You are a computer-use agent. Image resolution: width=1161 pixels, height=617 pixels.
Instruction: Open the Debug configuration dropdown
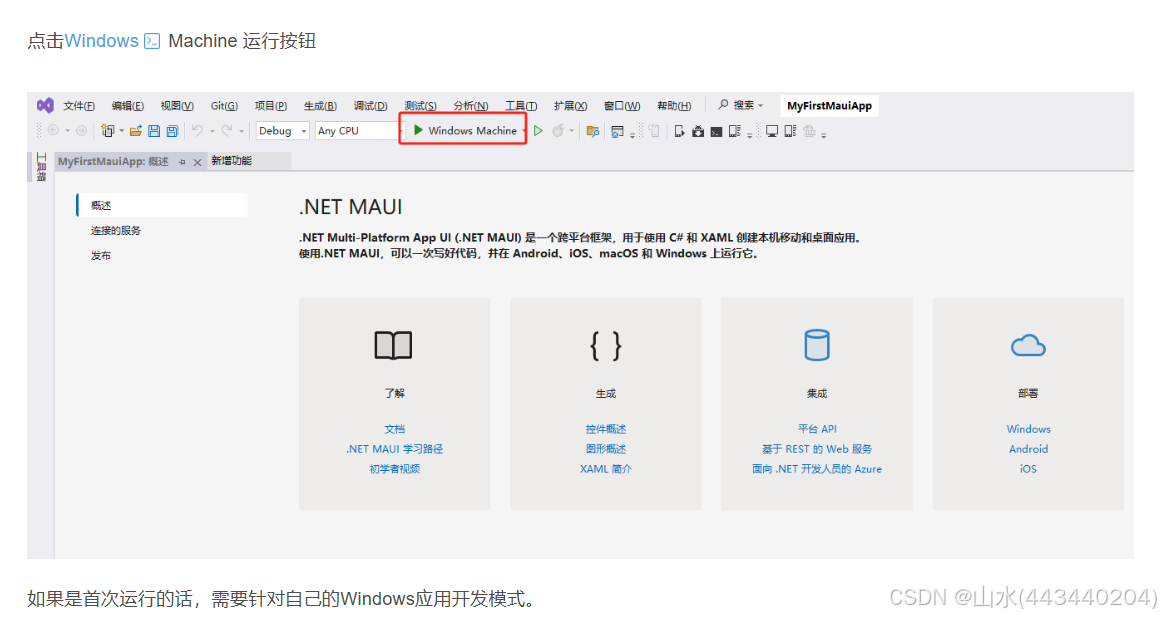pos(282,130)
